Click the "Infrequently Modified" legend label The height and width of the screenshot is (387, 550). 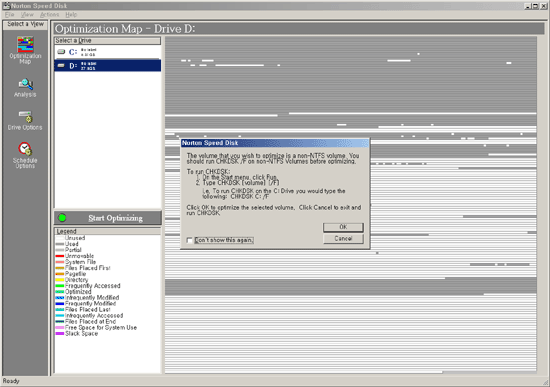pyautogui.click(x=92, y=298)
